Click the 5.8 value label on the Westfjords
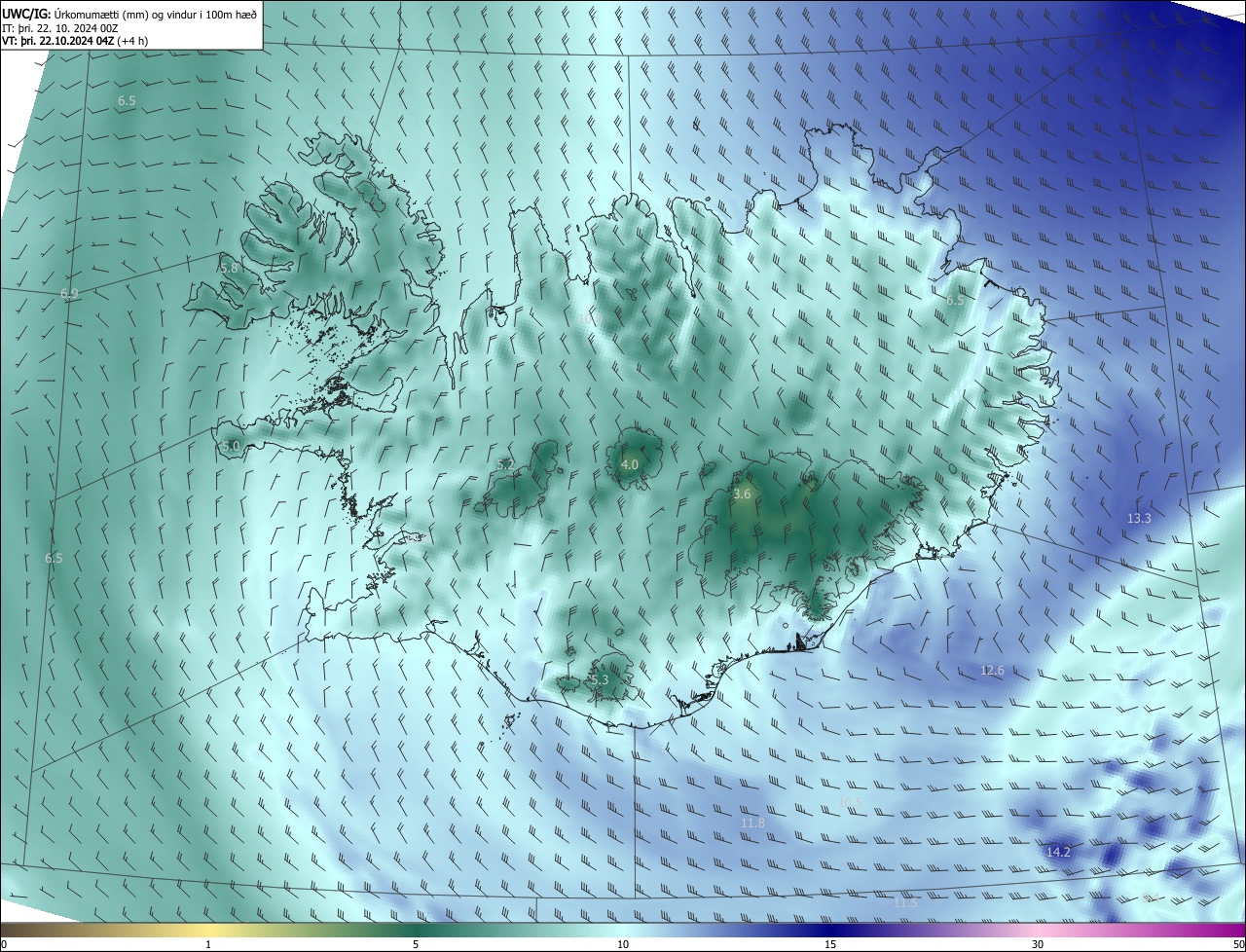This screenshot has width=1246, height=952. pos(229,268)
